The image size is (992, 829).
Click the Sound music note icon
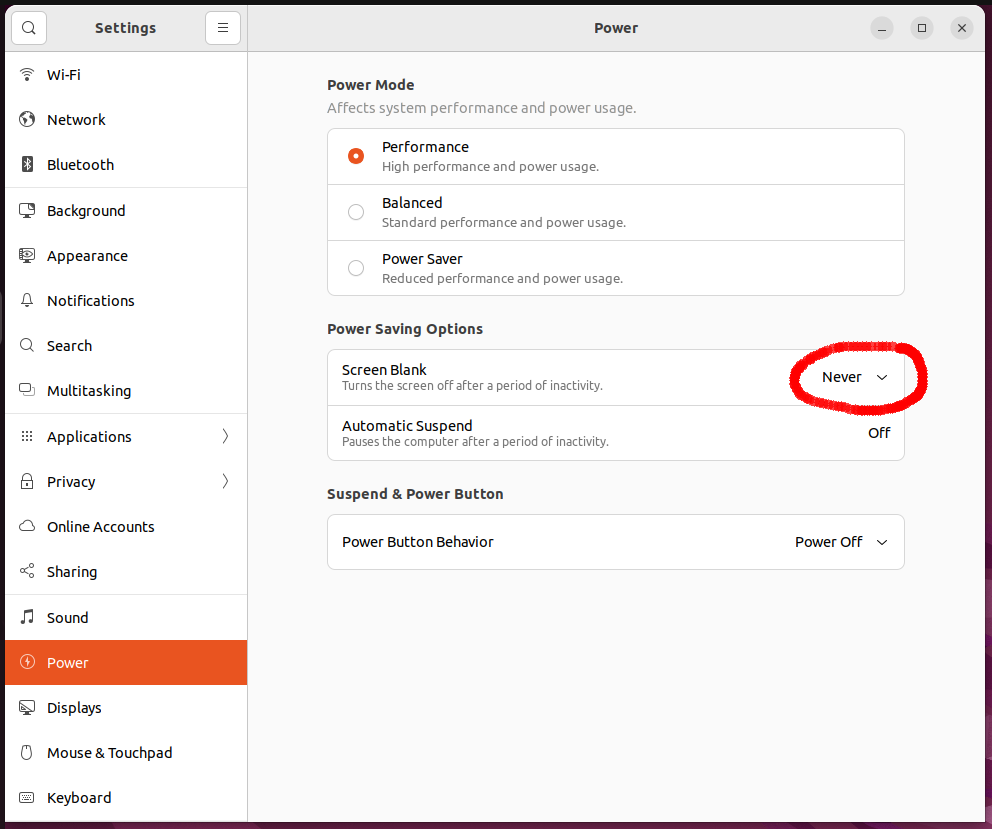coord(28,618)
